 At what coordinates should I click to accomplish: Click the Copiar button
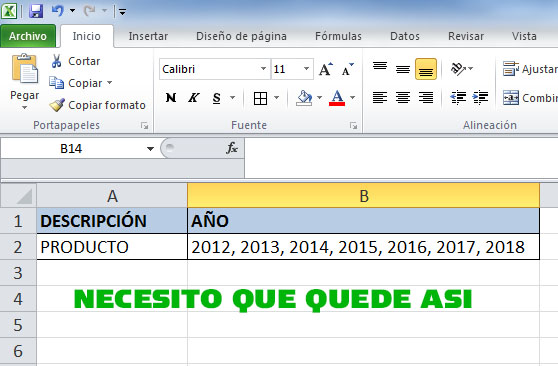click(76, 83)
